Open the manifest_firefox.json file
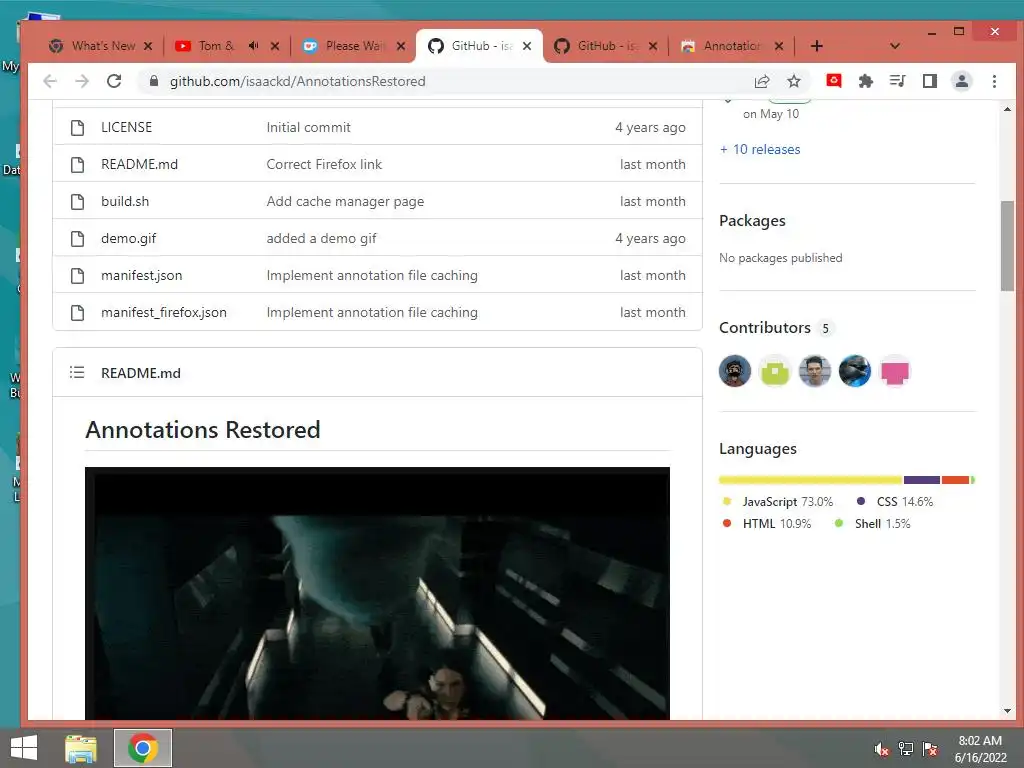Viewport: 1024px width, 768px height. pyautogui.click(x=164, y=312)
